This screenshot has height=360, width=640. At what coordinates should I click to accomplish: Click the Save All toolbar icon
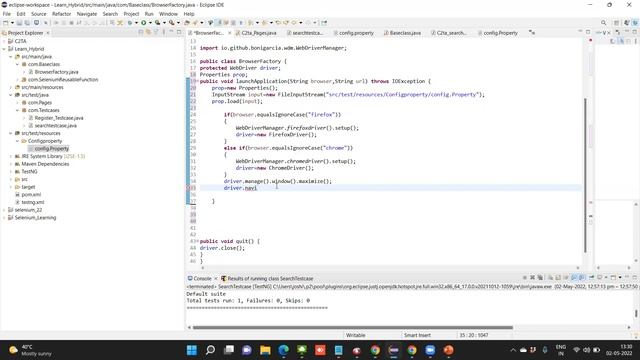pyautogui.click(x=27, y=23)
